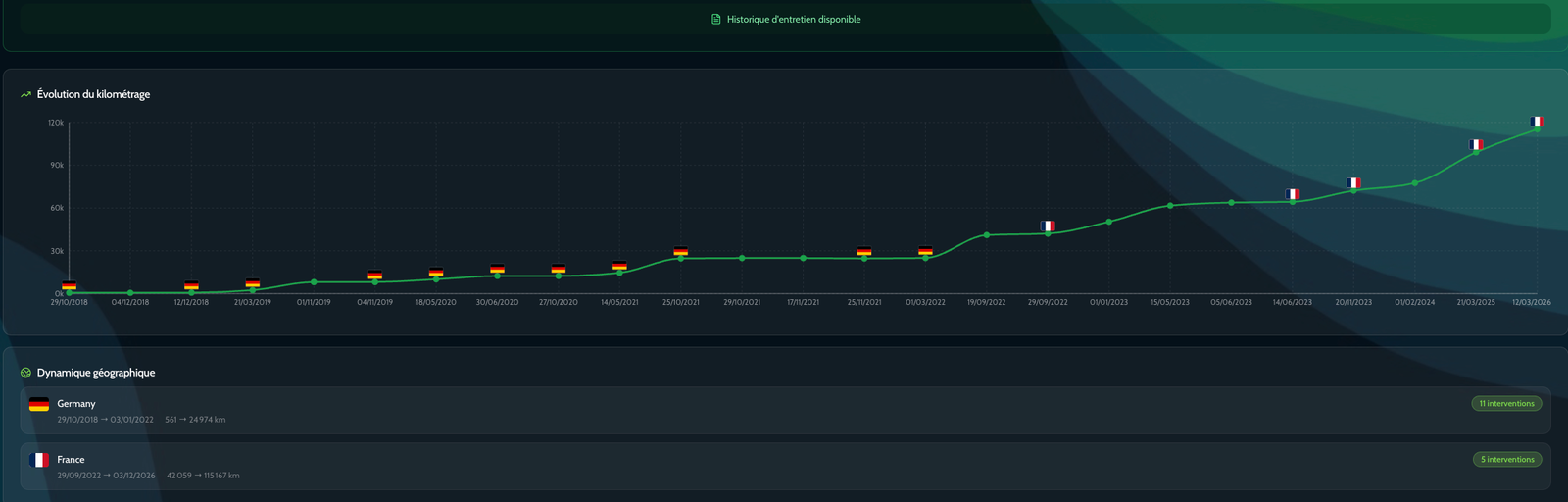The height and width of the screenshot is (502, 1568).
Task: Open the Historique d'entretien disponible banner
Action: click(784, 20)
